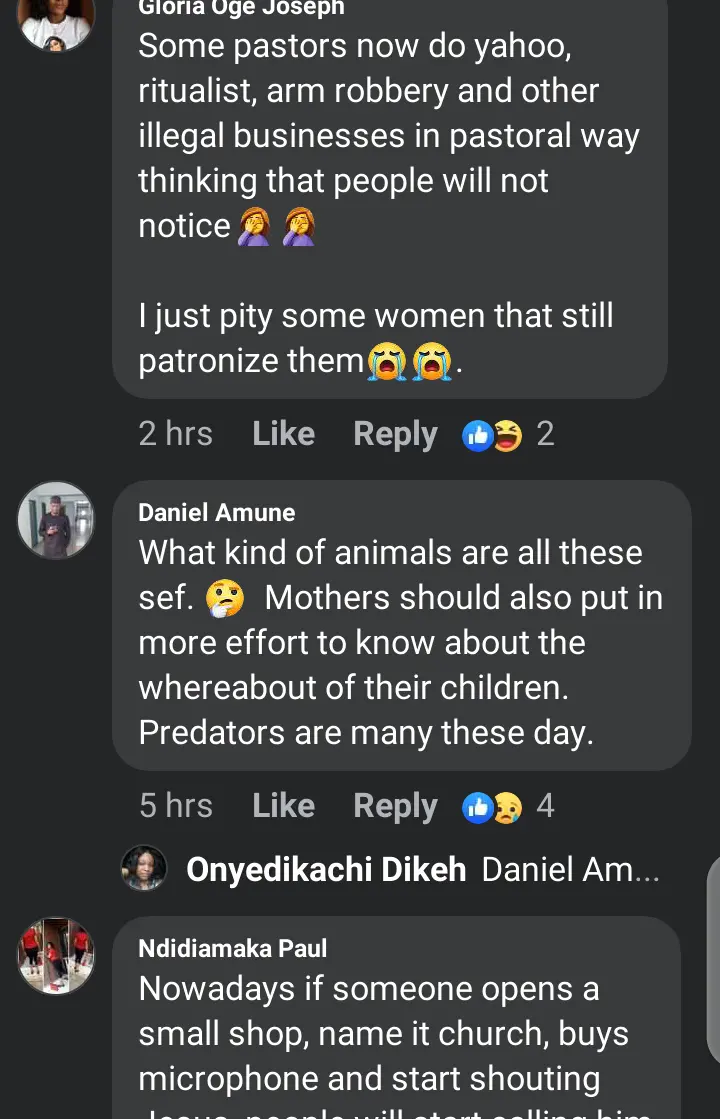
Task: Like Daniel Amune's comment
Action: [x=283, y=806]
